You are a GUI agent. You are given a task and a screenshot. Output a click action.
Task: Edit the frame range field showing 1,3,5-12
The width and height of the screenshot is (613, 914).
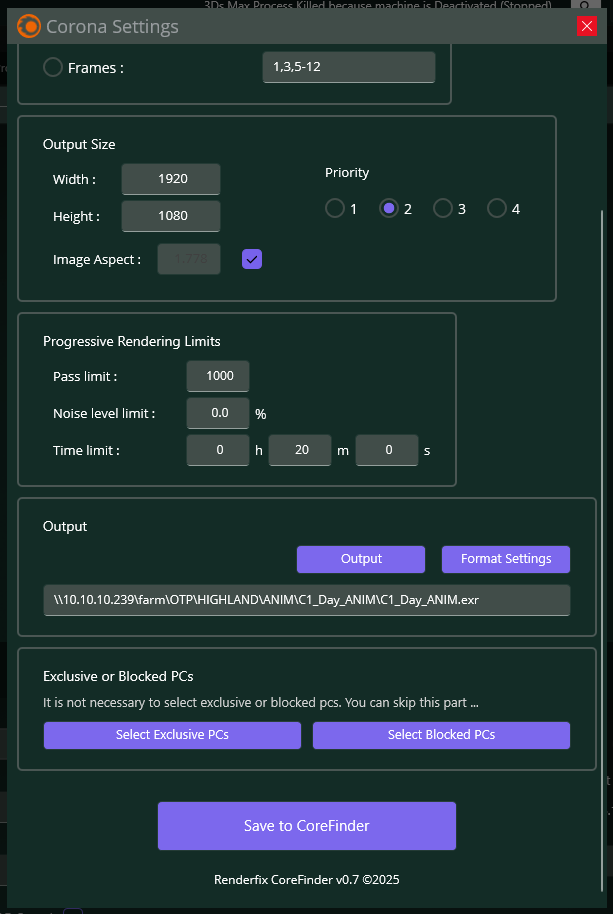point(348,67)
